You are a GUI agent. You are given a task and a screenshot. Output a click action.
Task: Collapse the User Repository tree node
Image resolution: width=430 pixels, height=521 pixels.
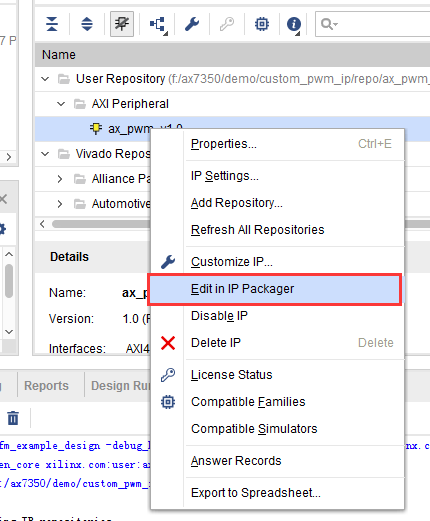click(45, 79)
